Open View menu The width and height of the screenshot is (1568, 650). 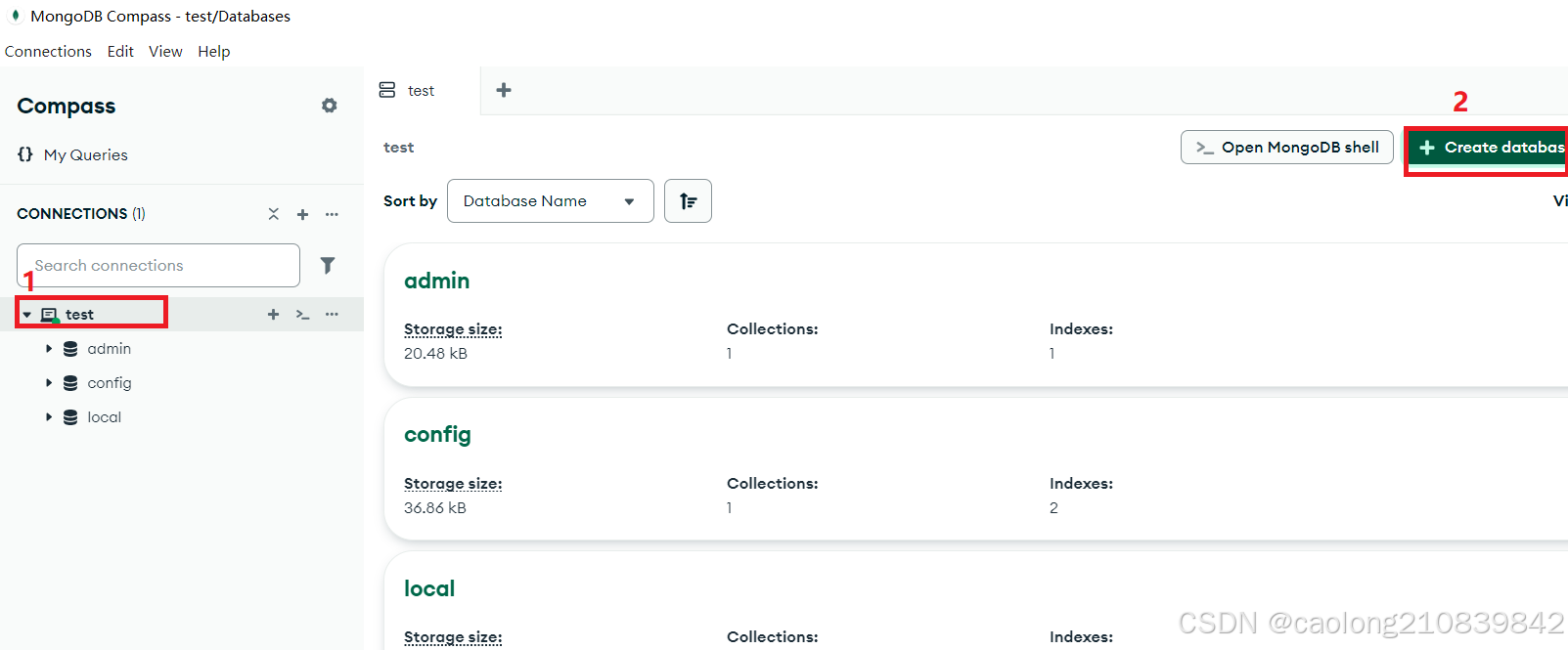coord(165,51)
